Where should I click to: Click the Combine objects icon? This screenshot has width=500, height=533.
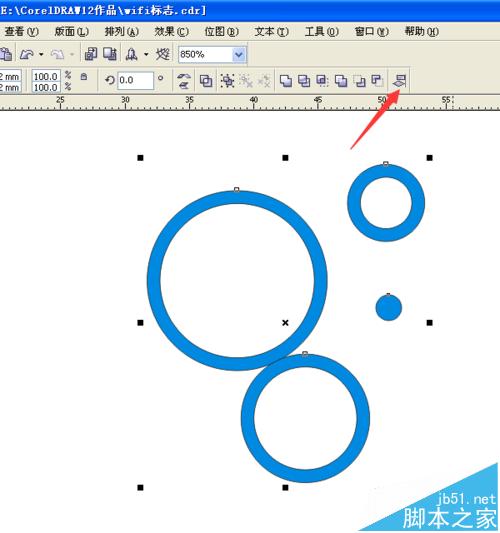click(x=206, y=81)
